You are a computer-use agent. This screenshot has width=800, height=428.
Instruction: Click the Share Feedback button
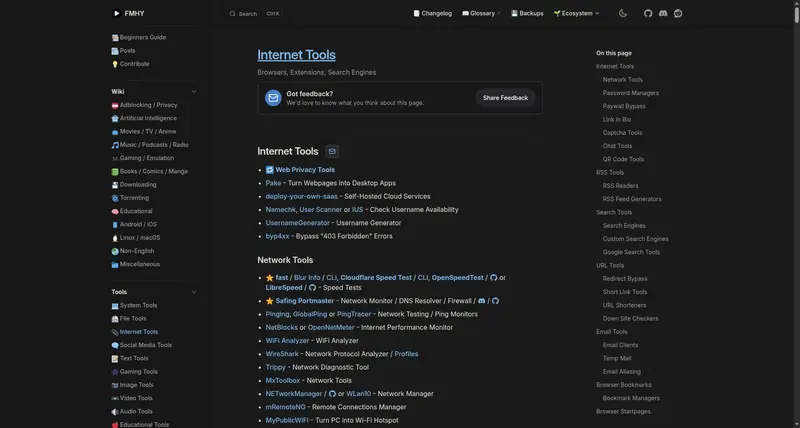[505, 98]
